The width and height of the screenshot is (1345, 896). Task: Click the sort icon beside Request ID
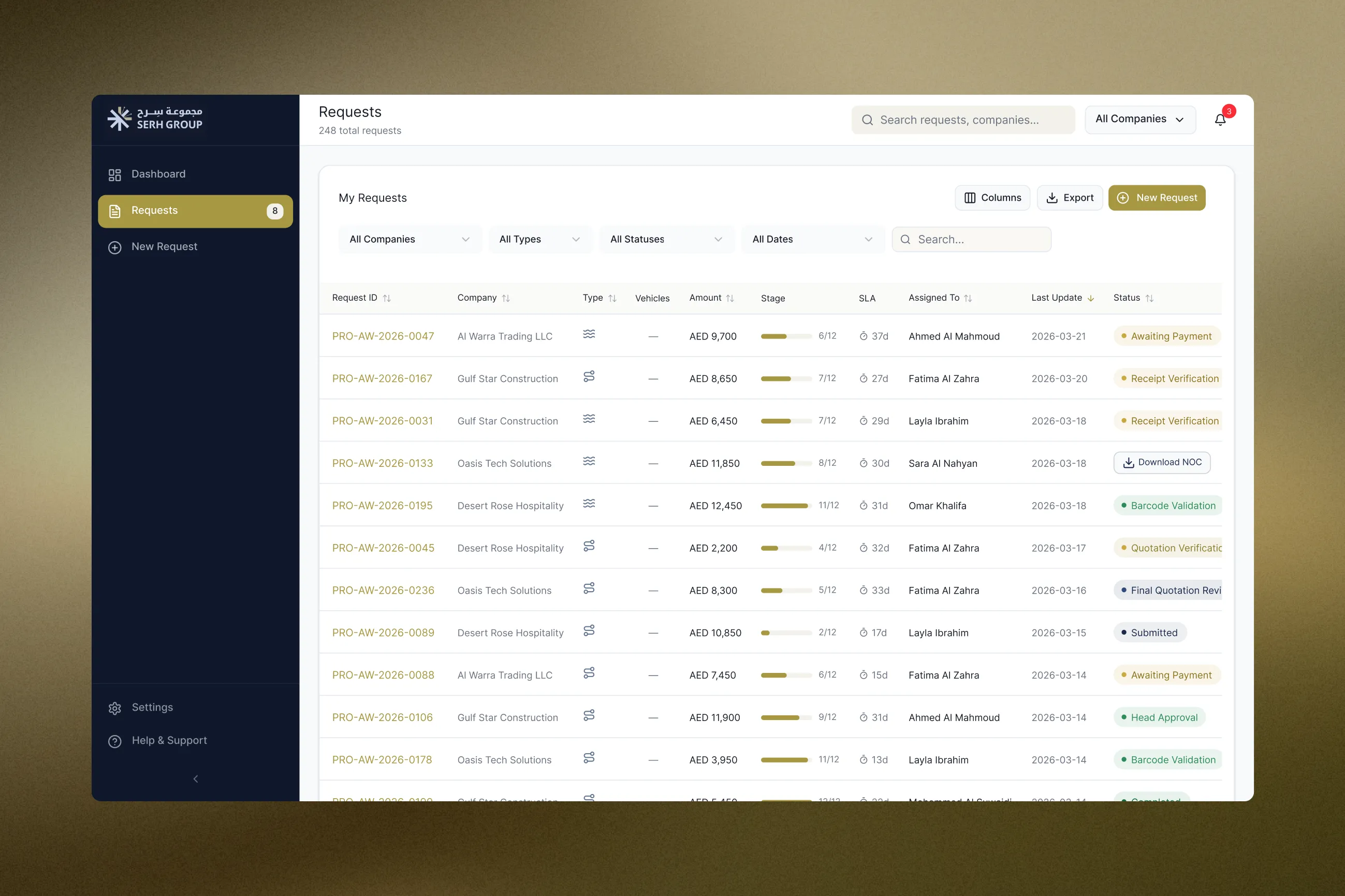(x=387, y=298)
